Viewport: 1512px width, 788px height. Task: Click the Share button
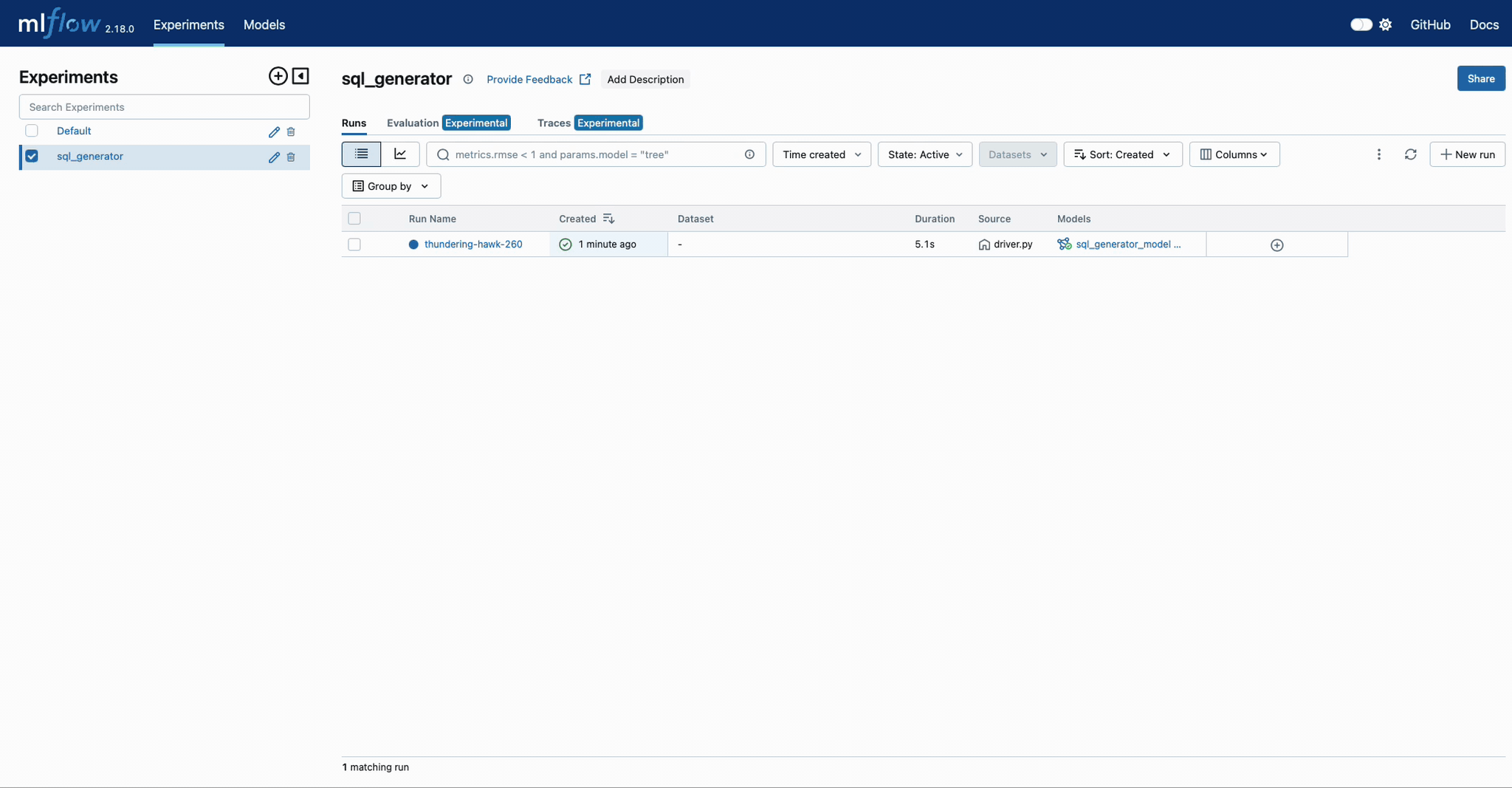[1481, 78]
